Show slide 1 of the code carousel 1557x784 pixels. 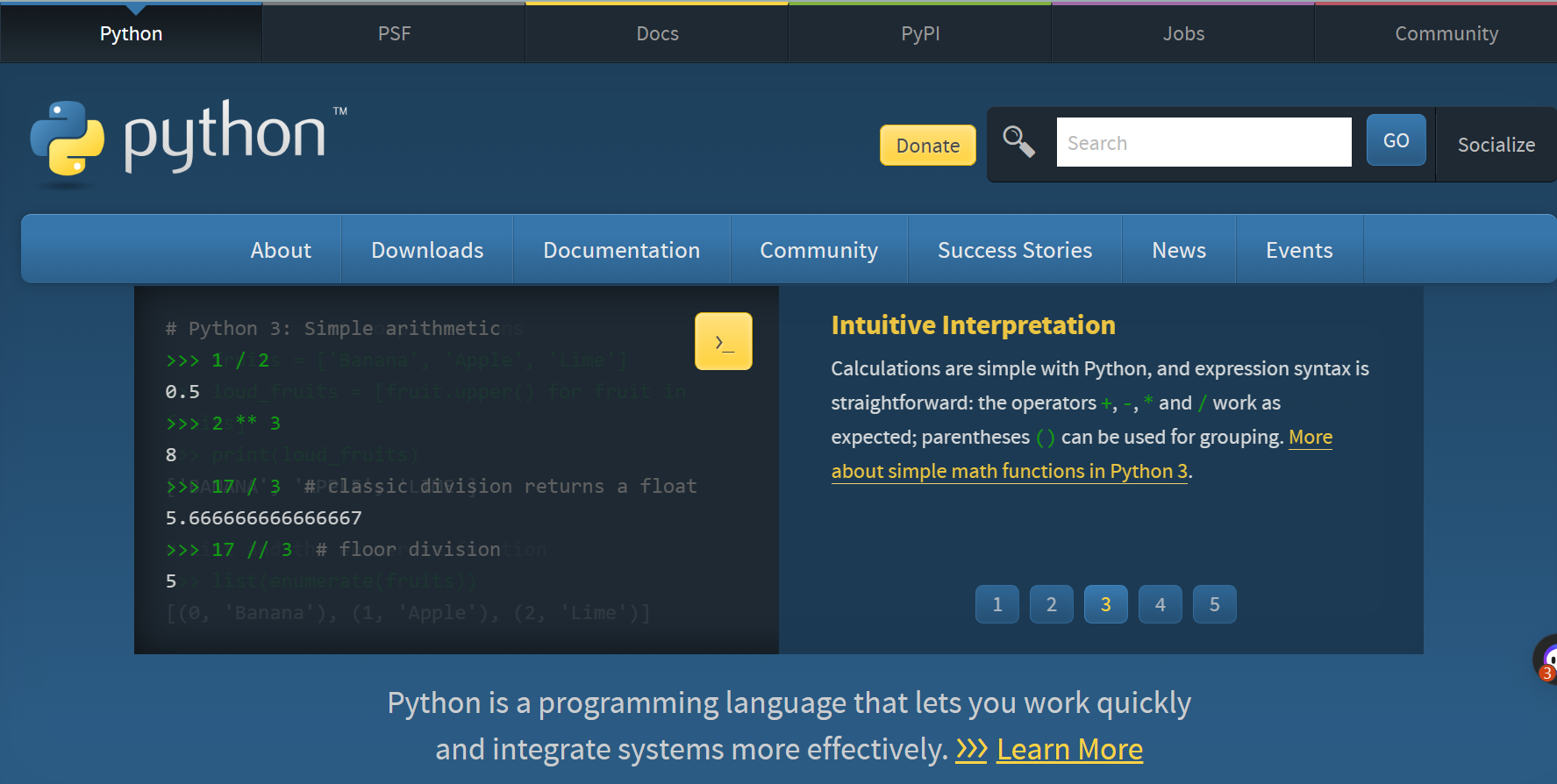point(997,604)
